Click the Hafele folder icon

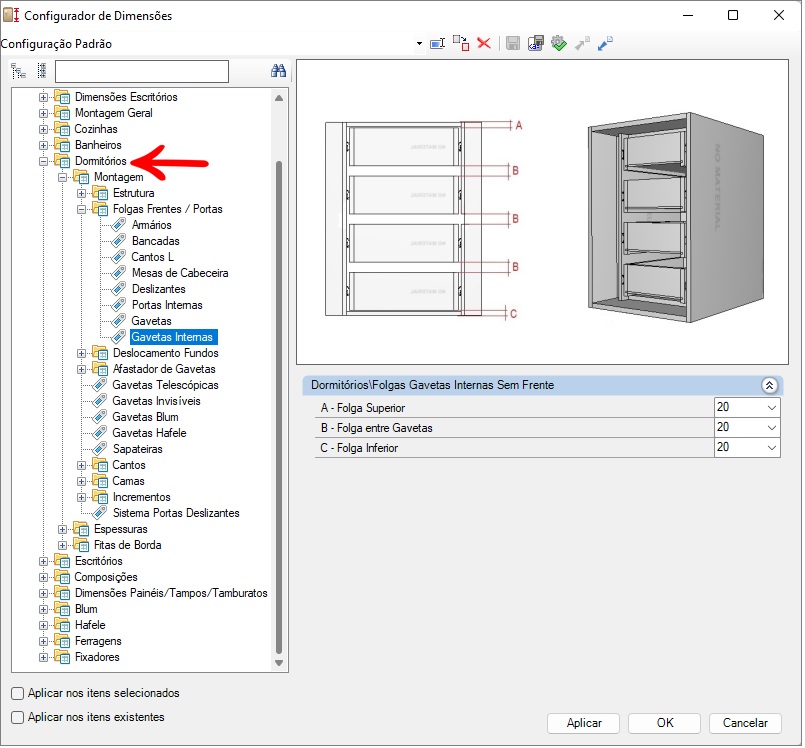62,625
